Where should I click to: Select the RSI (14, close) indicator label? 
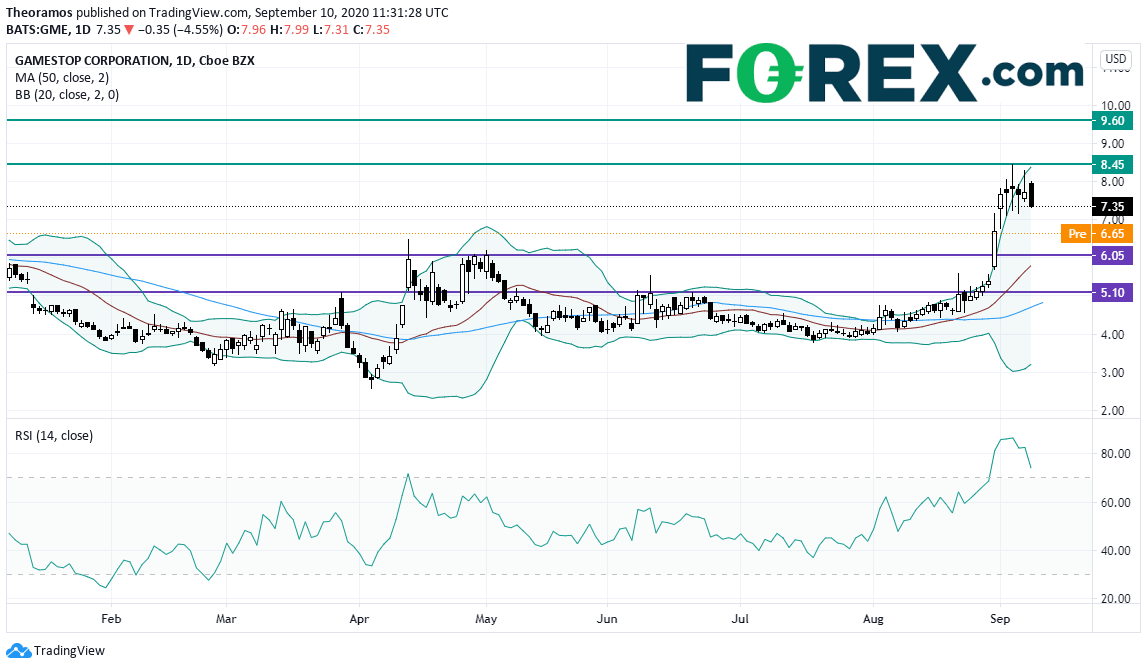tap(54, 436)
